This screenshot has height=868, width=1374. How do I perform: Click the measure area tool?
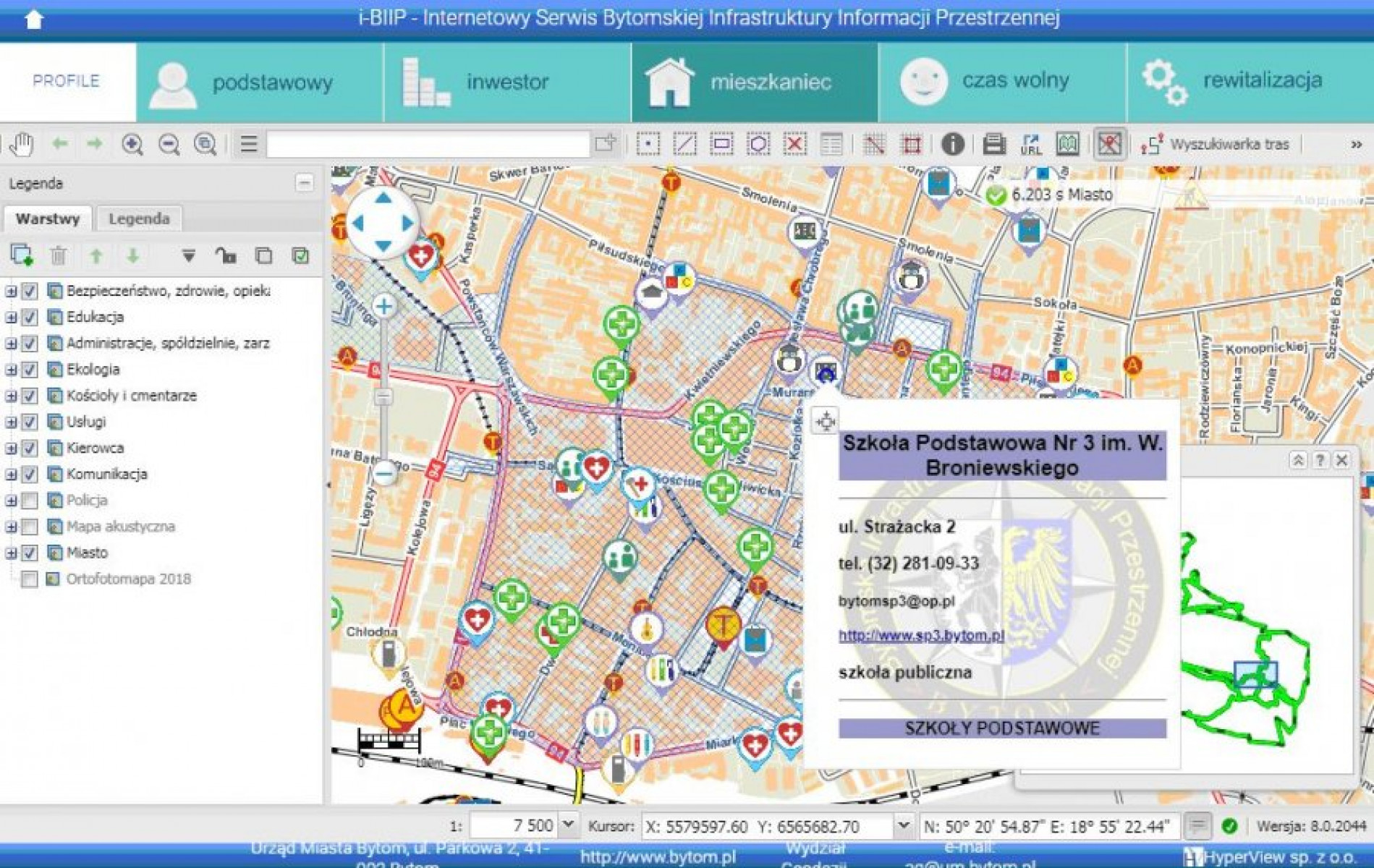coord(911,144)
